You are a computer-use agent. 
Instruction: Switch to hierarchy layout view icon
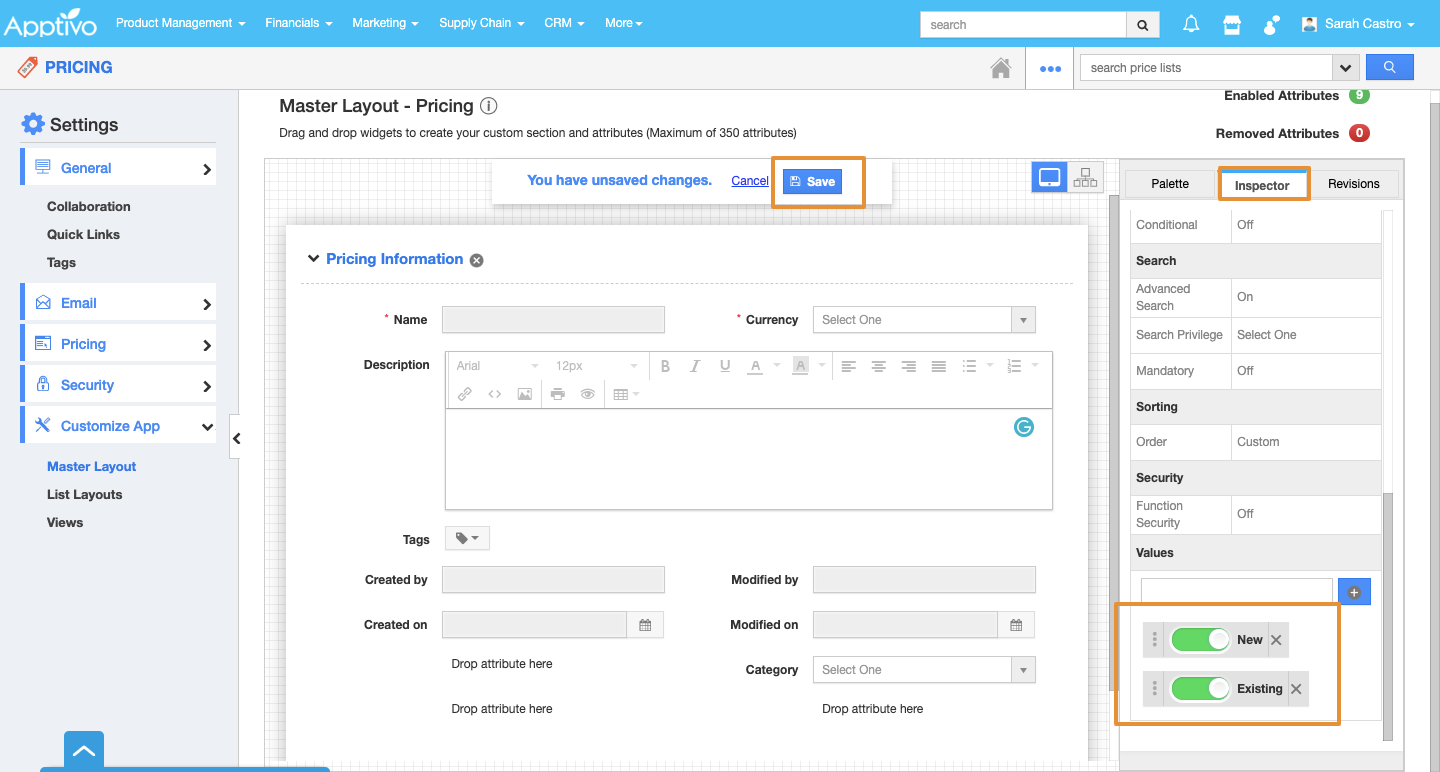(x=1085, y=178)
